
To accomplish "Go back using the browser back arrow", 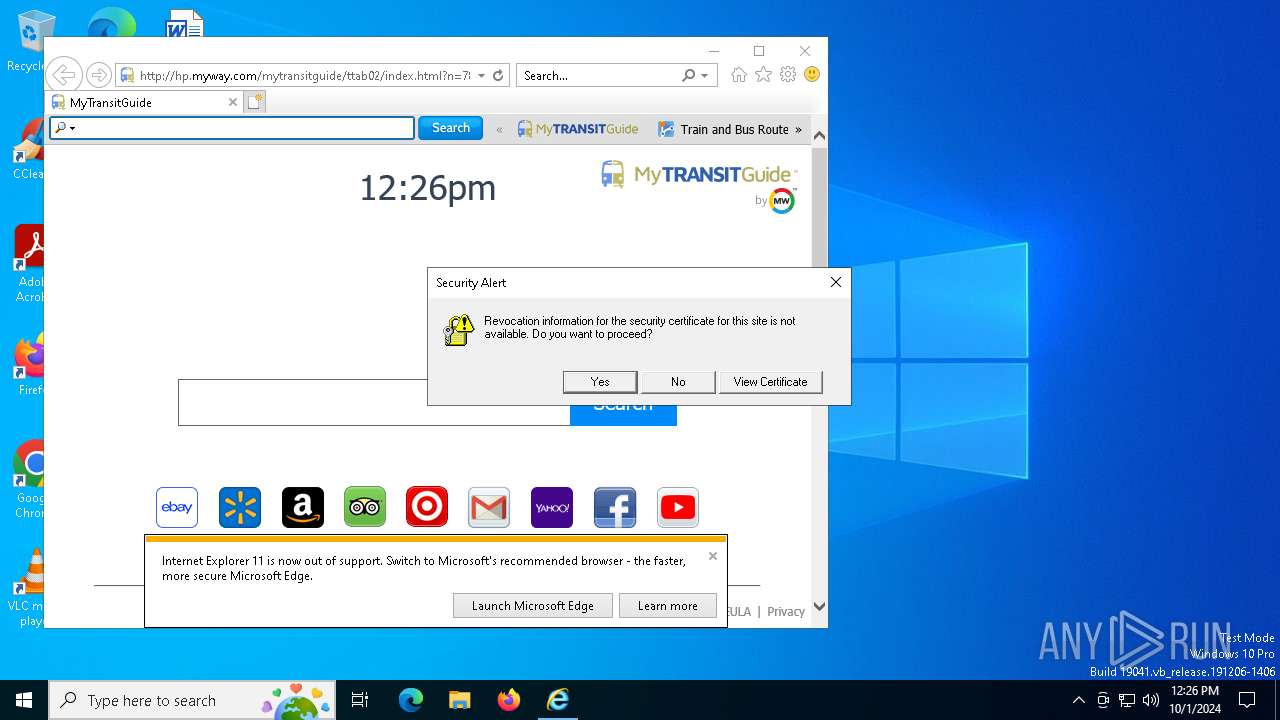I will click(x=63, y=75).
